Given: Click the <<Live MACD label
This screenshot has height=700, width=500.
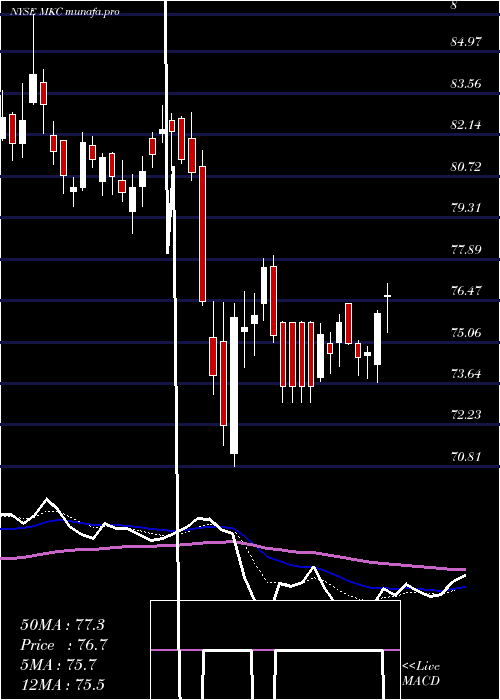Looking at the screenshot, I should point(421,673).
